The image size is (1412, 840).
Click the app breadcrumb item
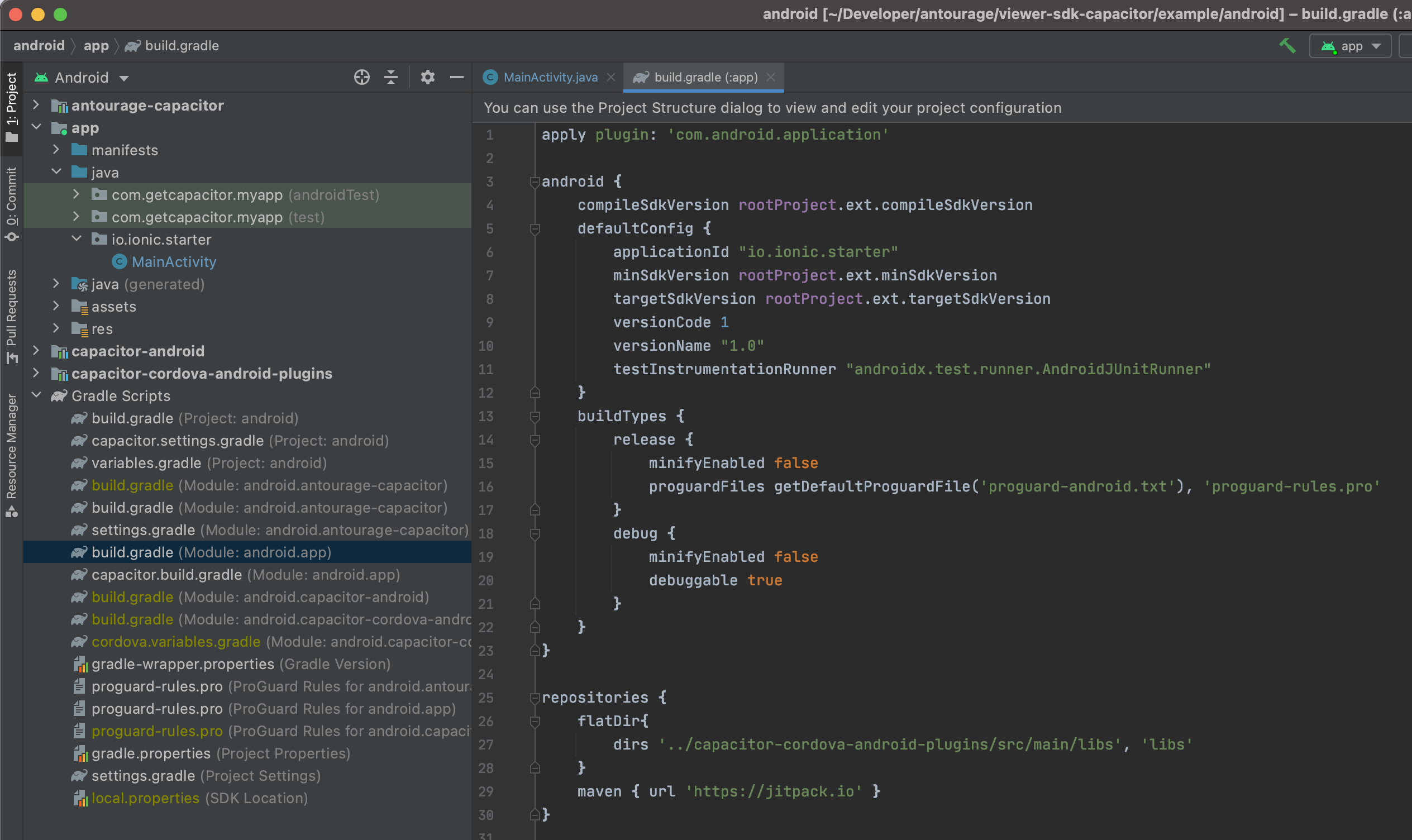tap(96, 45)
